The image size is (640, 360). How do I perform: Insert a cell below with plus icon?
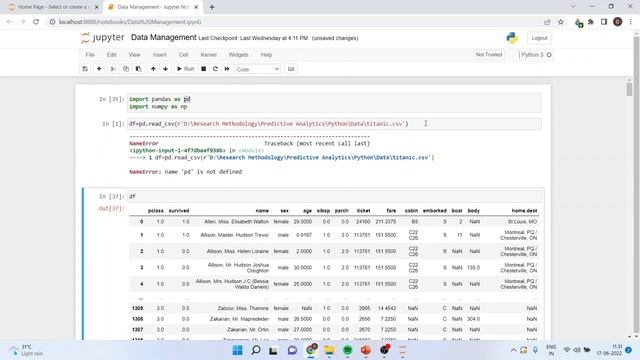pos(99,69)
